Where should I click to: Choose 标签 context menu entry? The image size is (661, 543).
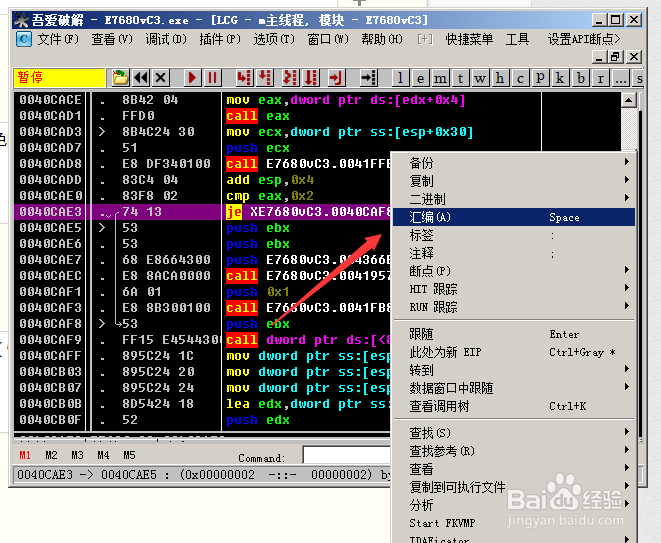tap(514, 235)
